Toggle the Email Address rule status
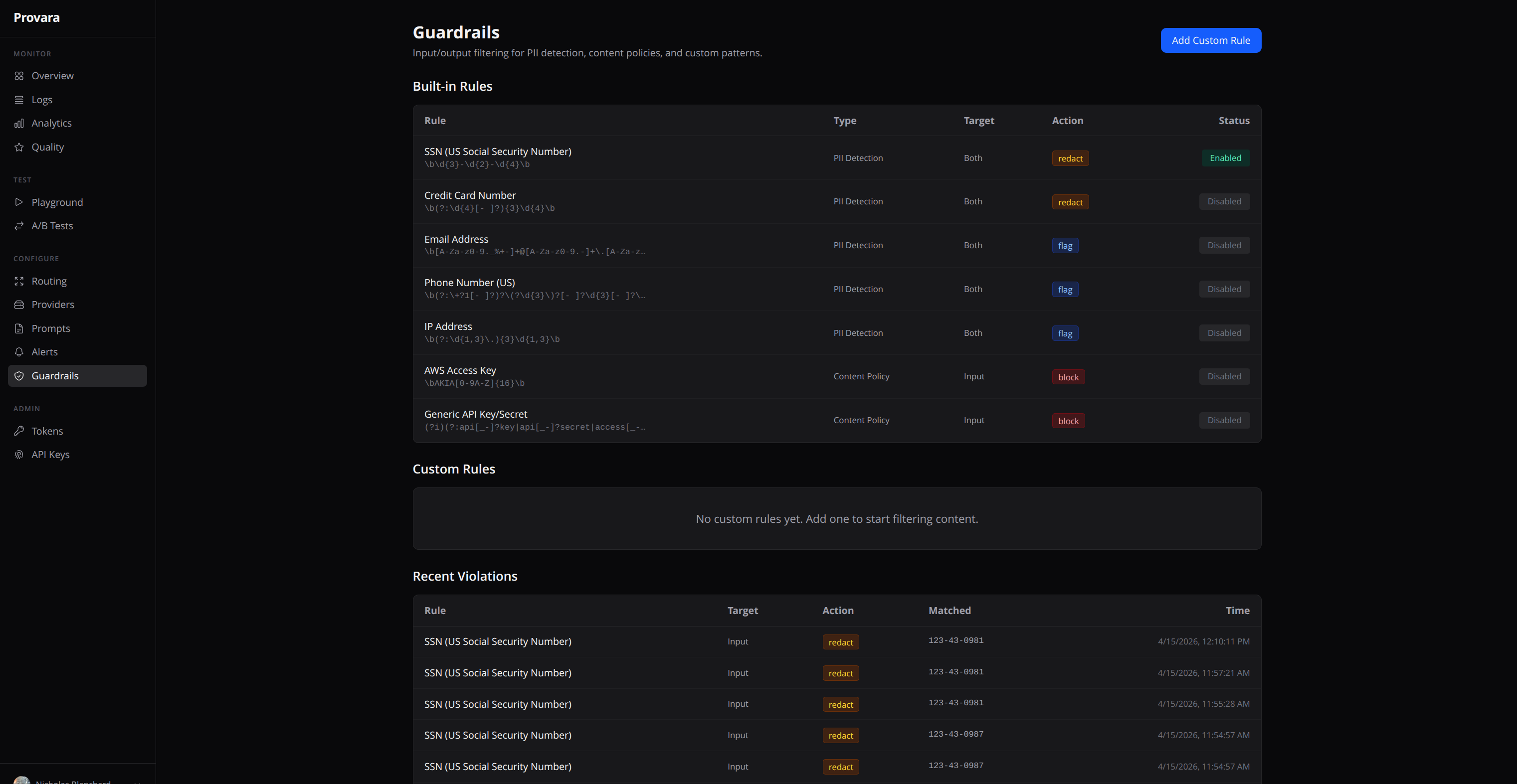Image resolution: width=1517 pixels, height=784 pixels. click(1224, 245)
